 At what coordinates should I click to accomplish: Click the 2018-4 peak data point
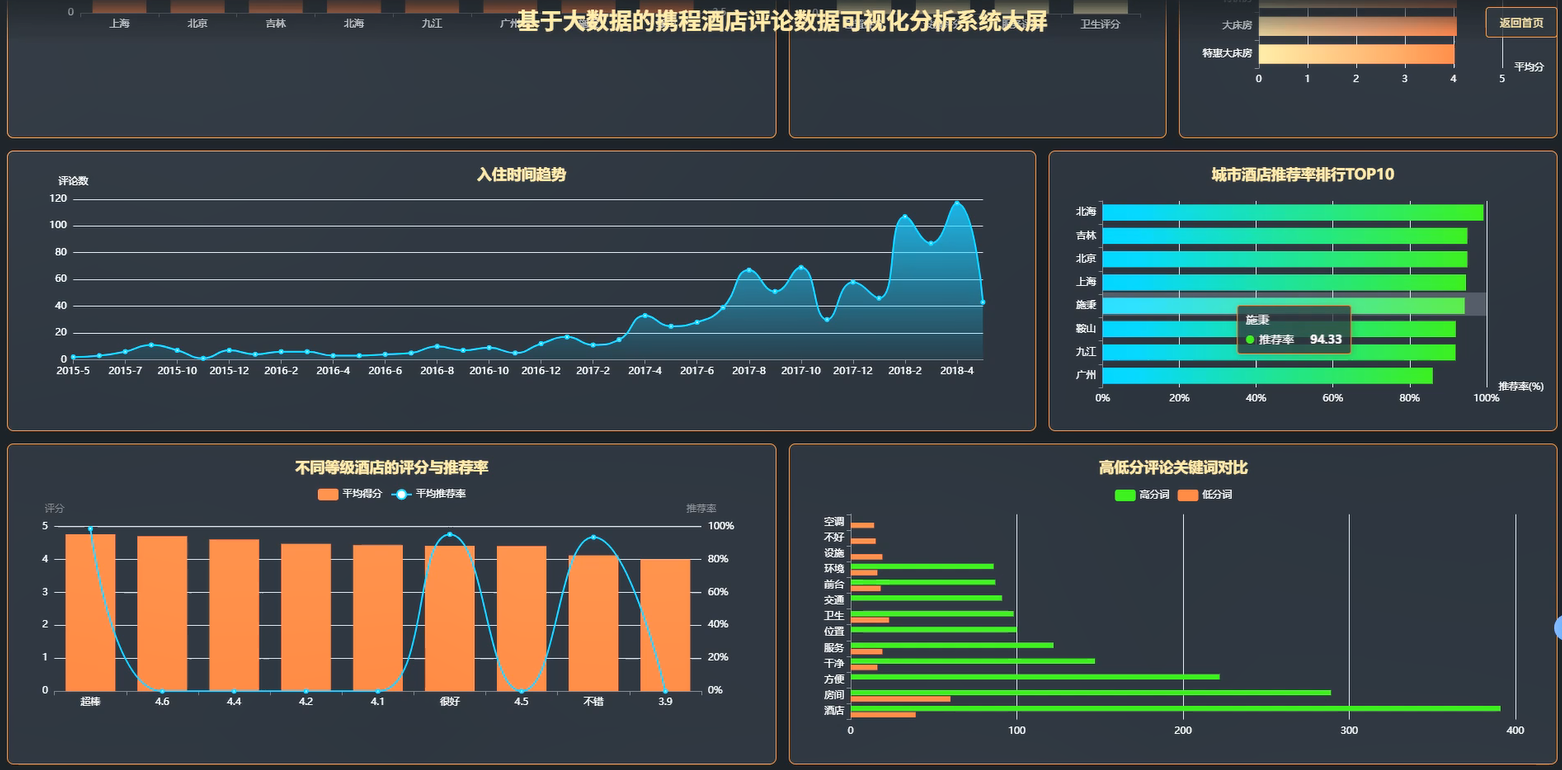(957, 203)
